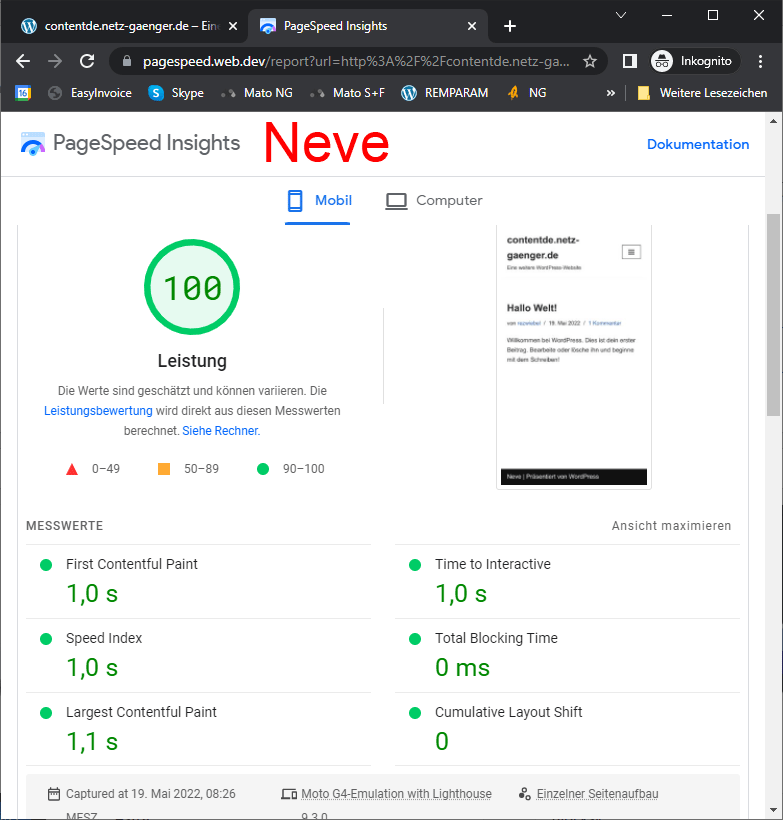The height and width of the screenshot is (820, 783).
Task: Click the 100 performance score gauge
Action: click(192, 287)
